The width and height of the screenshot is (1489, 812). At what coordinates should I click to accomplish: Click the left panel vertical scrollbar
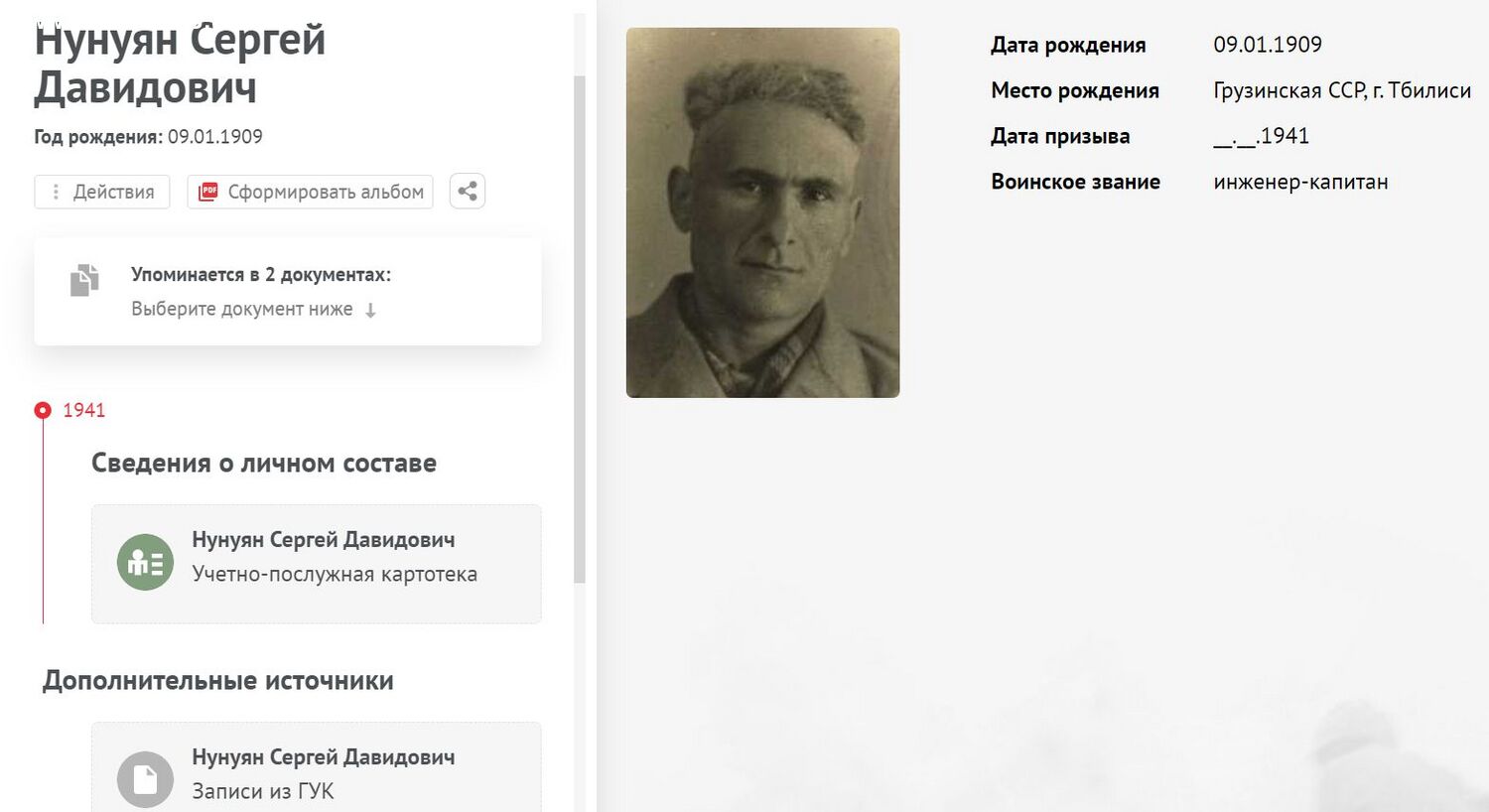[580, 328]
